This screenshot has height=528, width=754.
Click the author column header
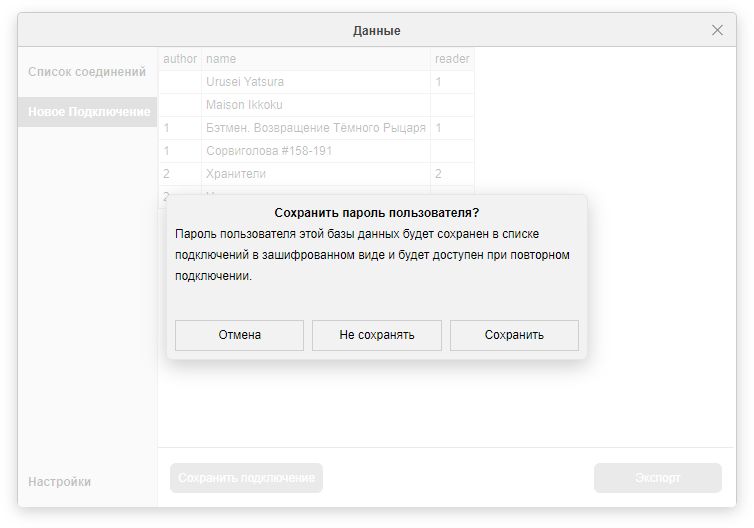[180, 59]
